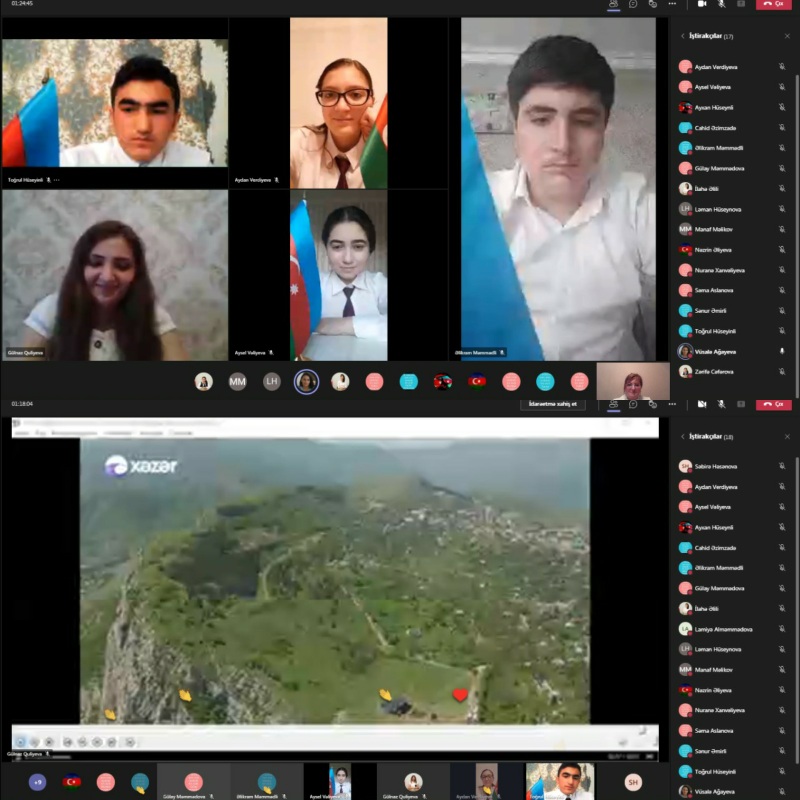The height and width of the screenshot is (800, 800).
Task: Click Manaf Malikov MM avatar in upper list
Action: click(x=685, y=229)
